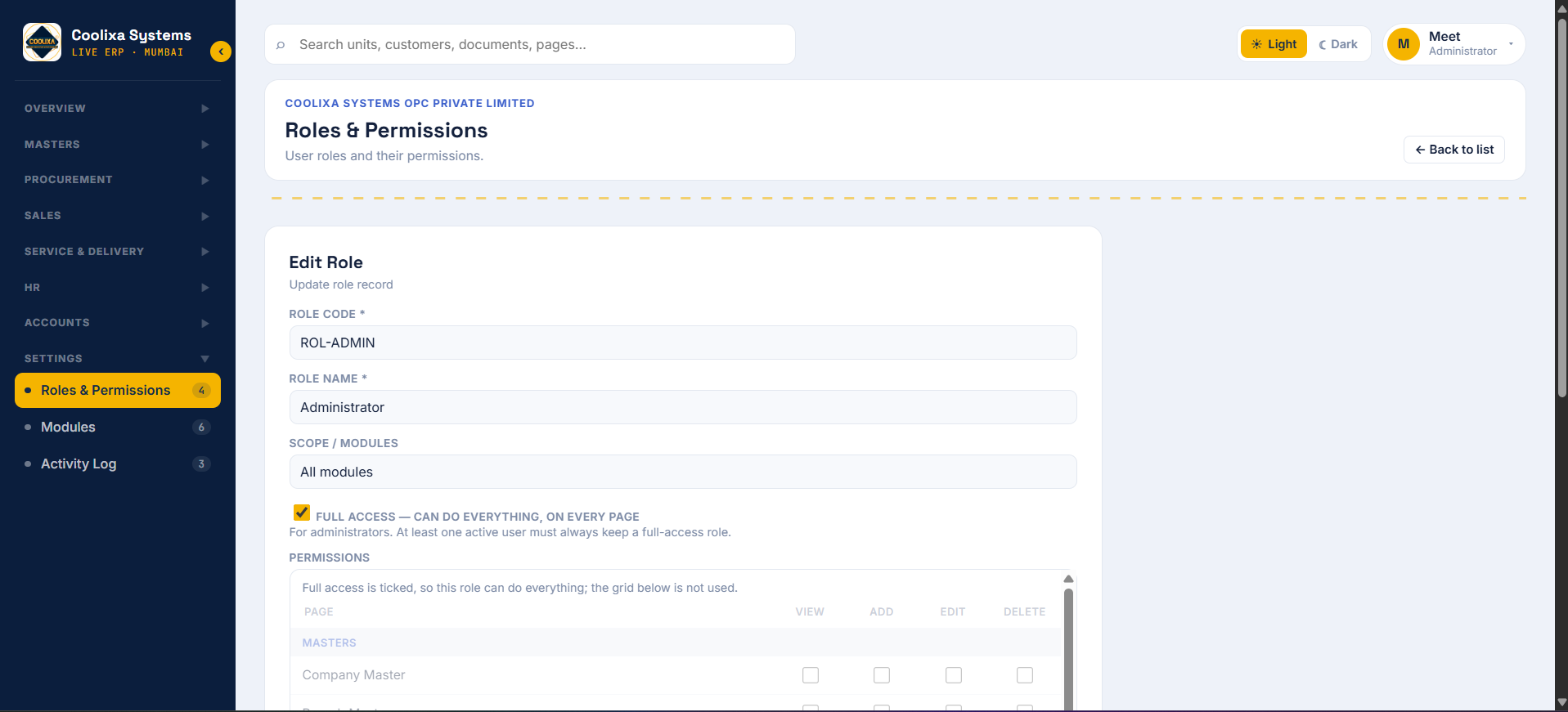
Task: Click the page scrollbar down arrow
Action: click(x=1561, y=702)
